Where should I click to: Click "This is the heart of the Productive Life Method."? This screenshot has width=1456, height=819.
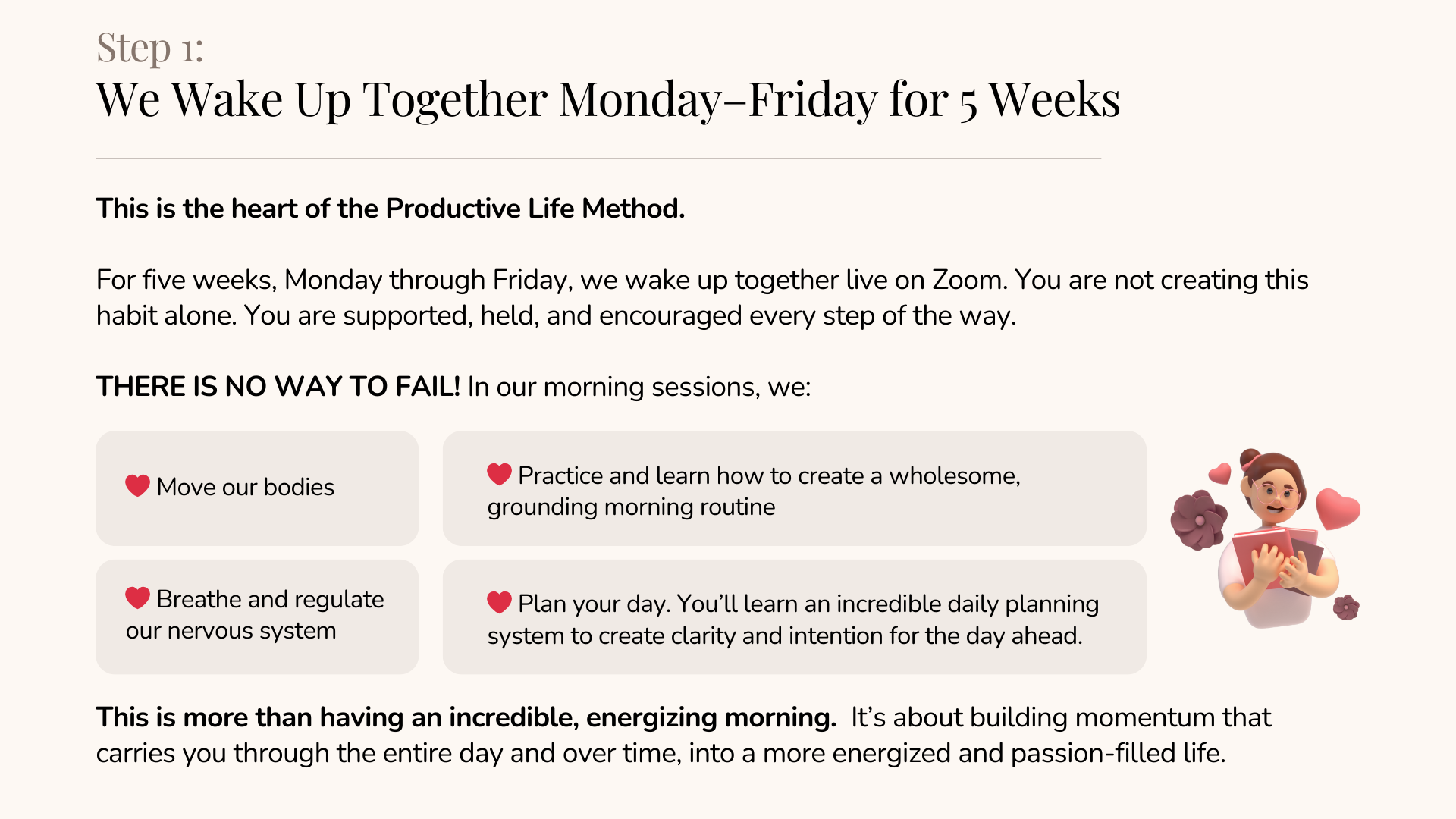point(390,209)
